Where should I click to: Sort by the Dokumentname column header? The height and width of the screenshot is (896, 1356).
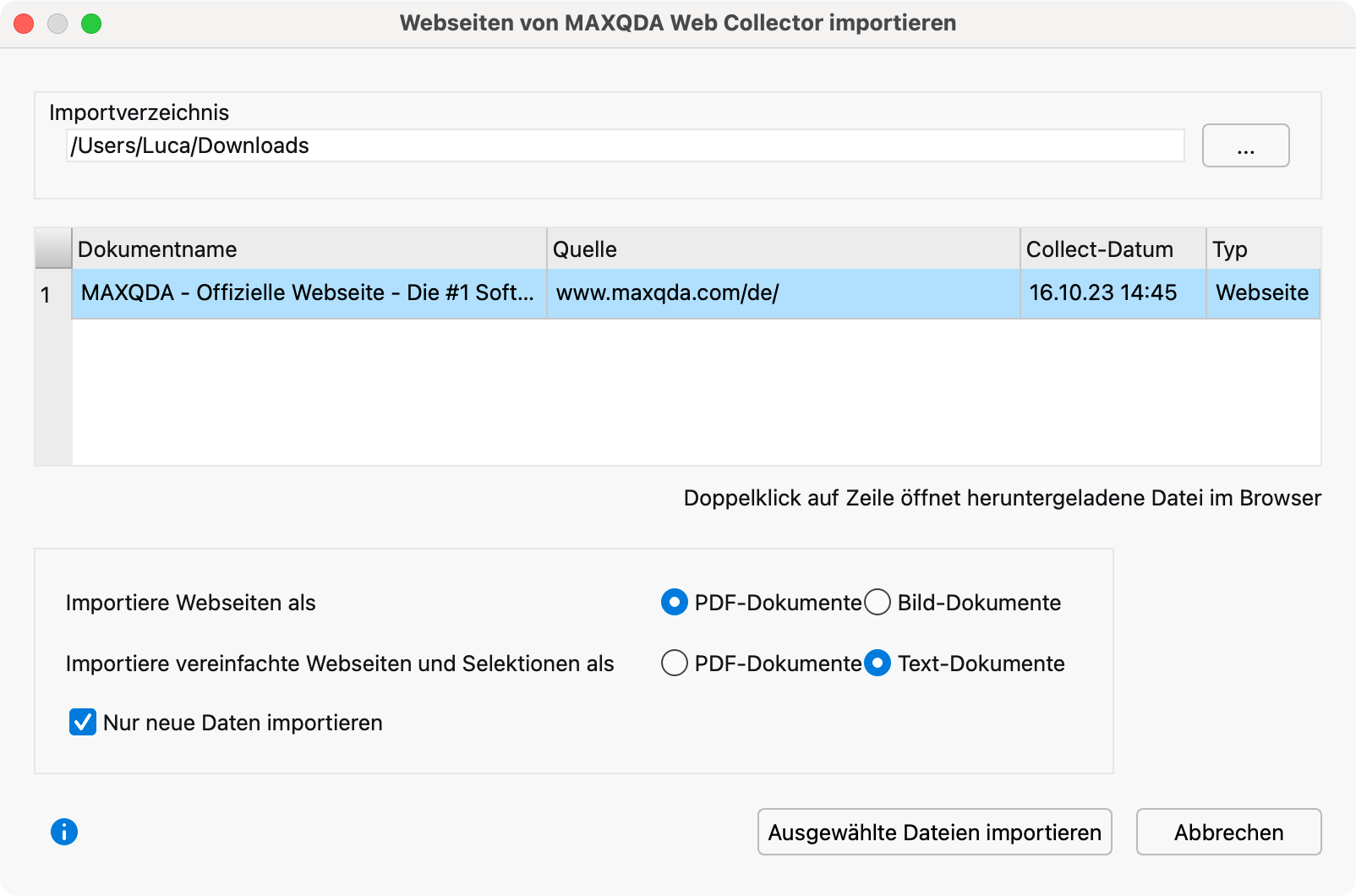pyautogui.click(x=309, y=249)
